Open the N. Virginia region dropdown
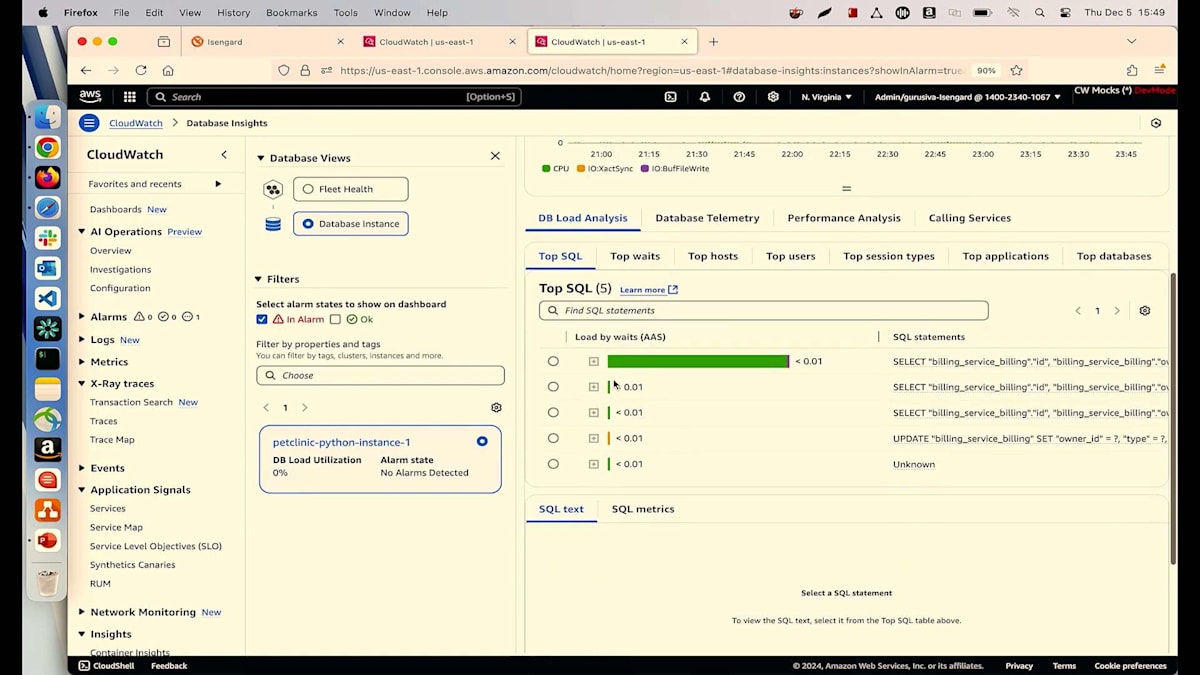Viewport: 1200px width, 675px height. click(827, 97)
